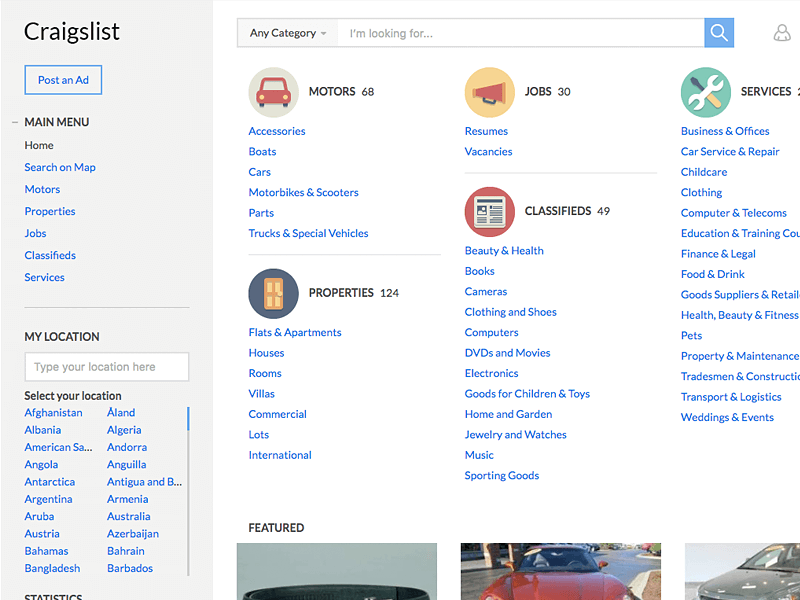The image size is (800, 600).
Task: Open the Cars subcategory
Action: (260, 172)
